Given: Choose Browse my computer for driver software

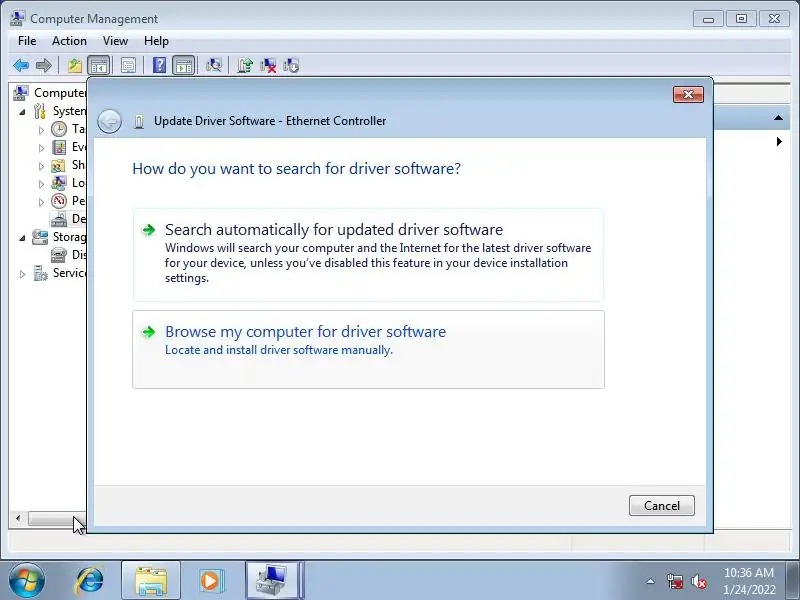Looking at the screenshot, I should point(368,349).
